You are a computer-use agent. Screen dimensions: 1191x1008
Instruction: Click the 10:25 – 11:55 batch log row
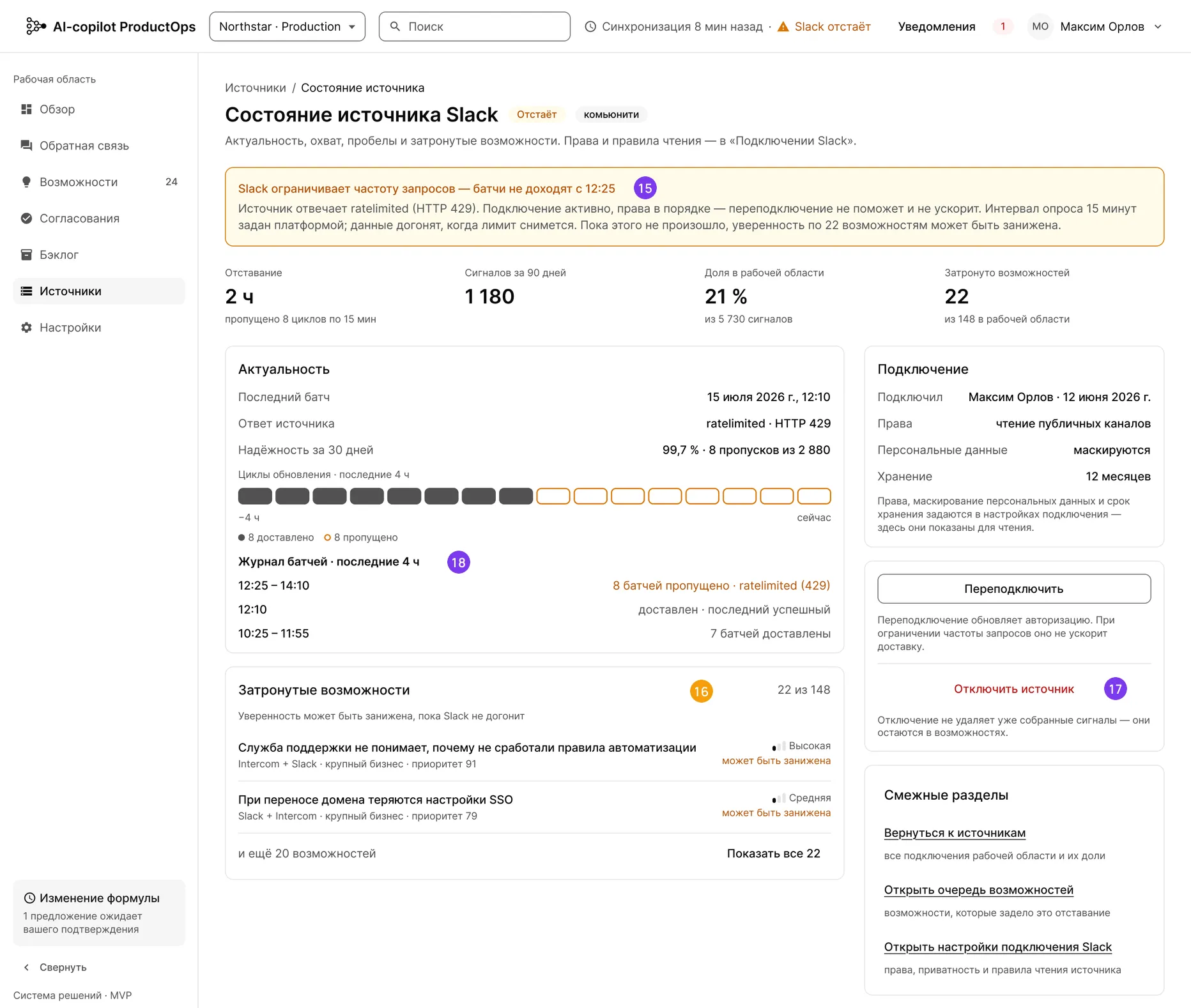point(534,633)
